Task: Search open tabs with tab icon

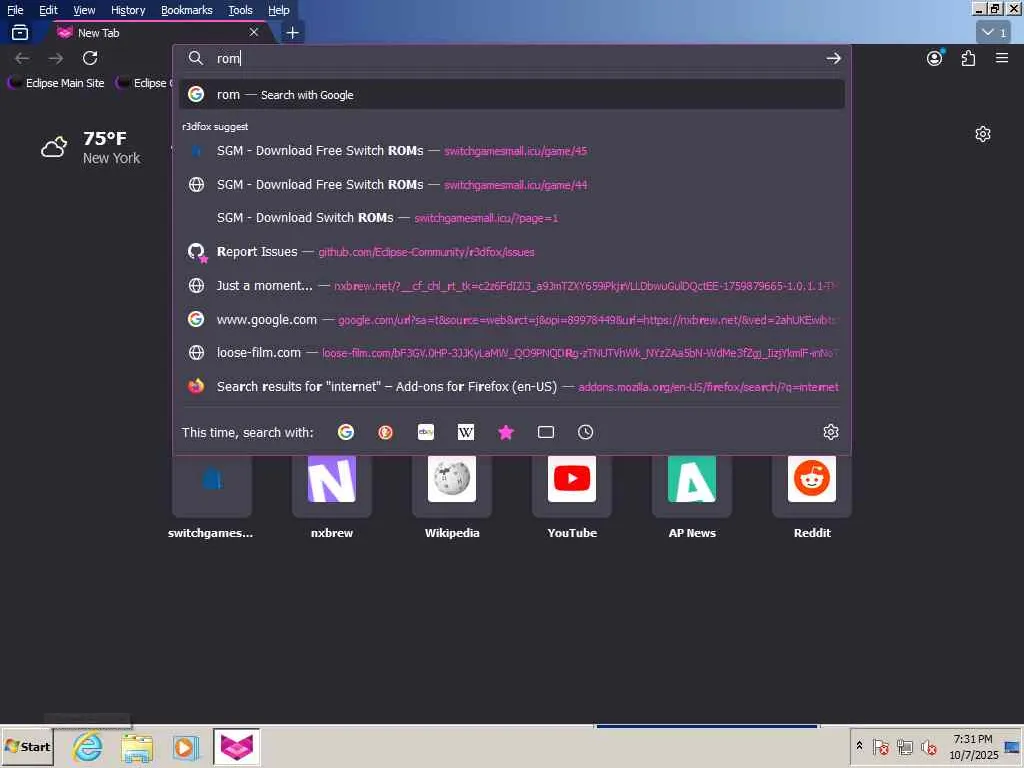Action: 546,432
